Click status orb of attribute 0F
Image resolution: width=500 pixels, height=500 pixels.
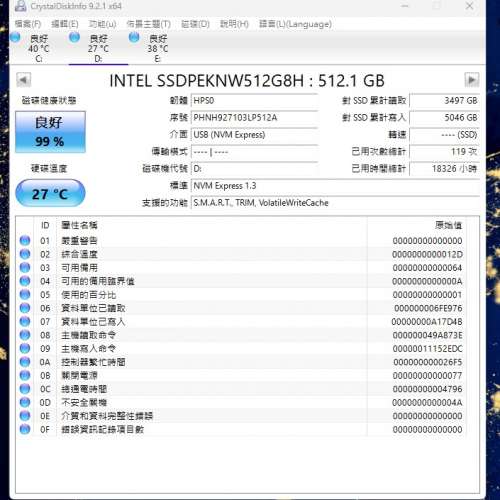[x=25, y=429]
